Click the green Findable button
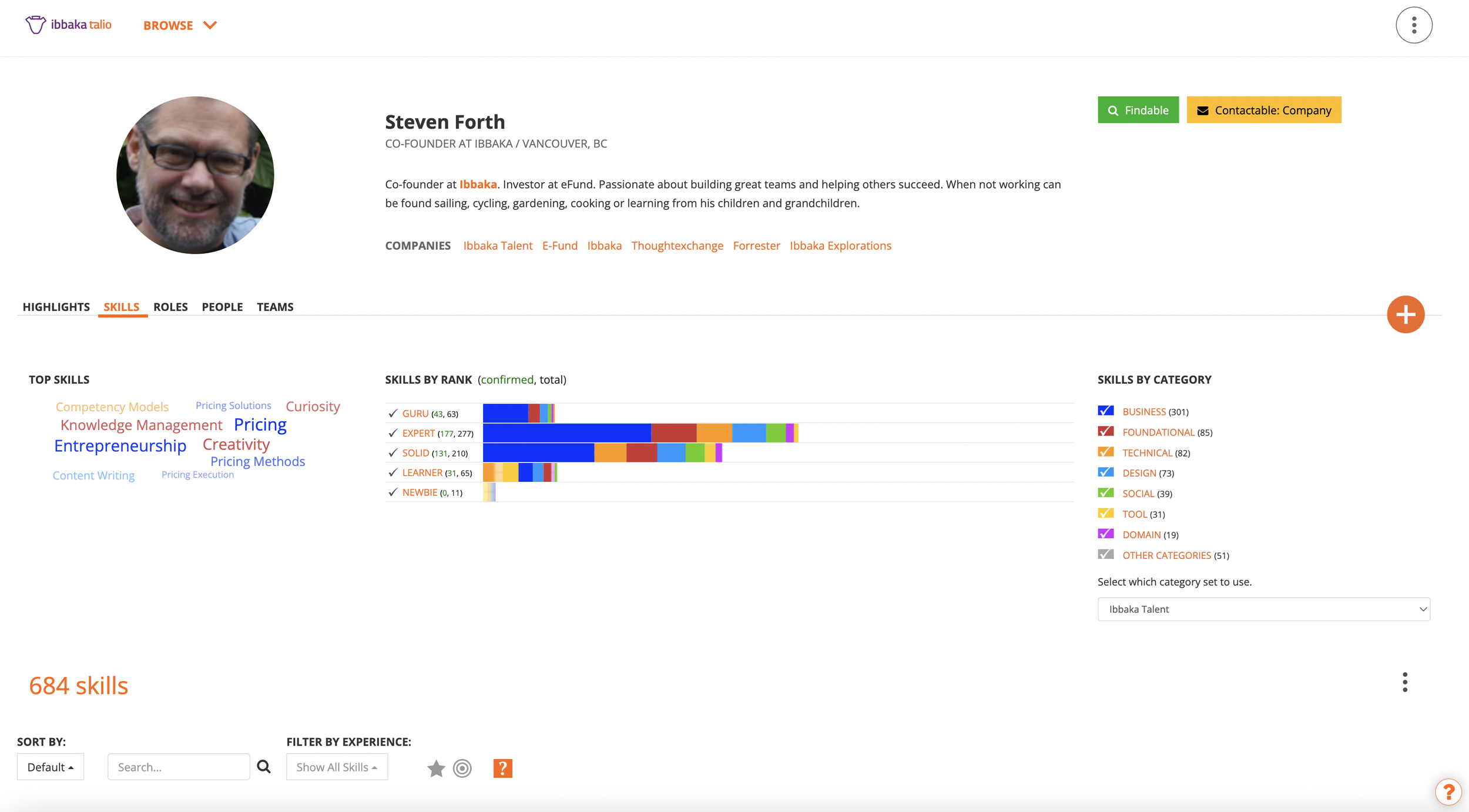The width and height of the screenshot is (1469, 812). tap(1138, 110)
